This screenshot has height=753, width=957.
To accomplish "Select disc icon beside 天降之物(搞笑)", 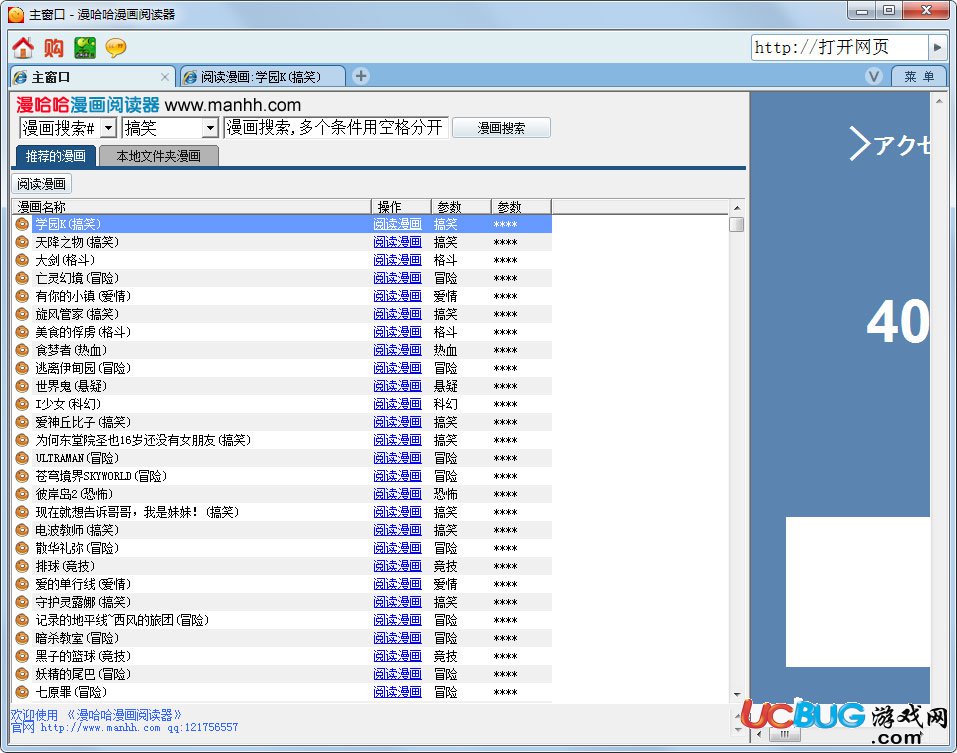I will [22, 242].
